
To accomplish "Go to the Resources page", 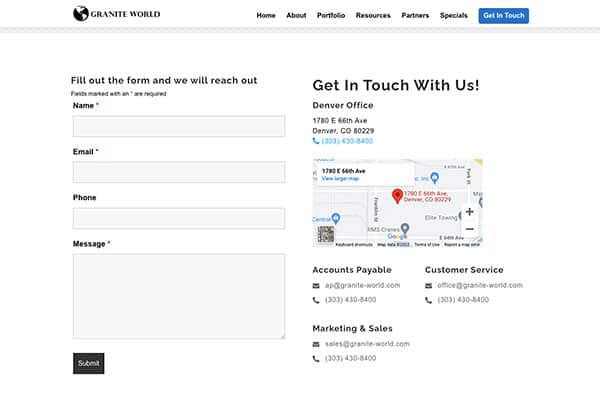I will click(373, 16).
